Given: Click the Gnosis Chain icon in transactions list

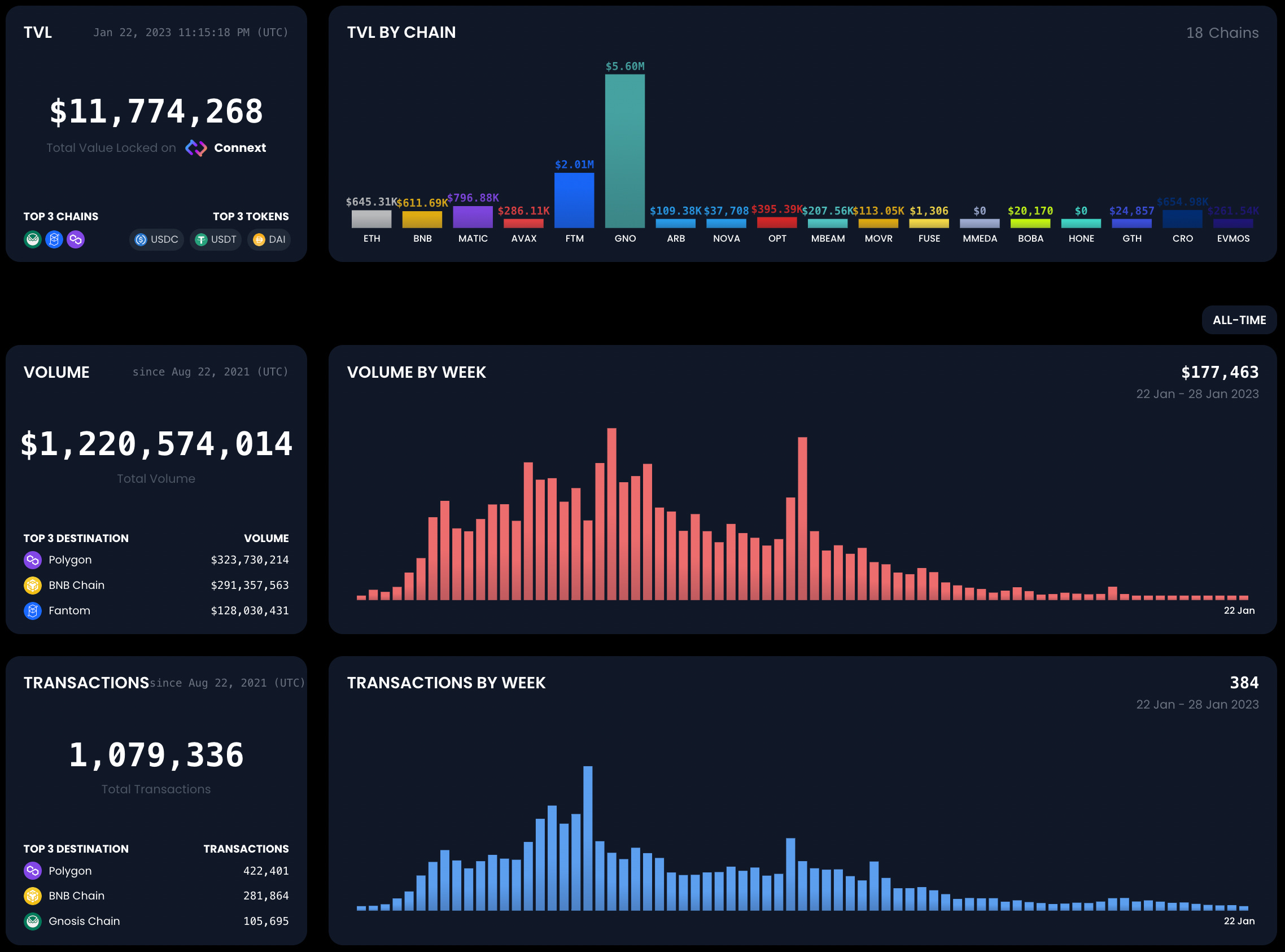Looking at the screenshot, I should pos(33,921).
